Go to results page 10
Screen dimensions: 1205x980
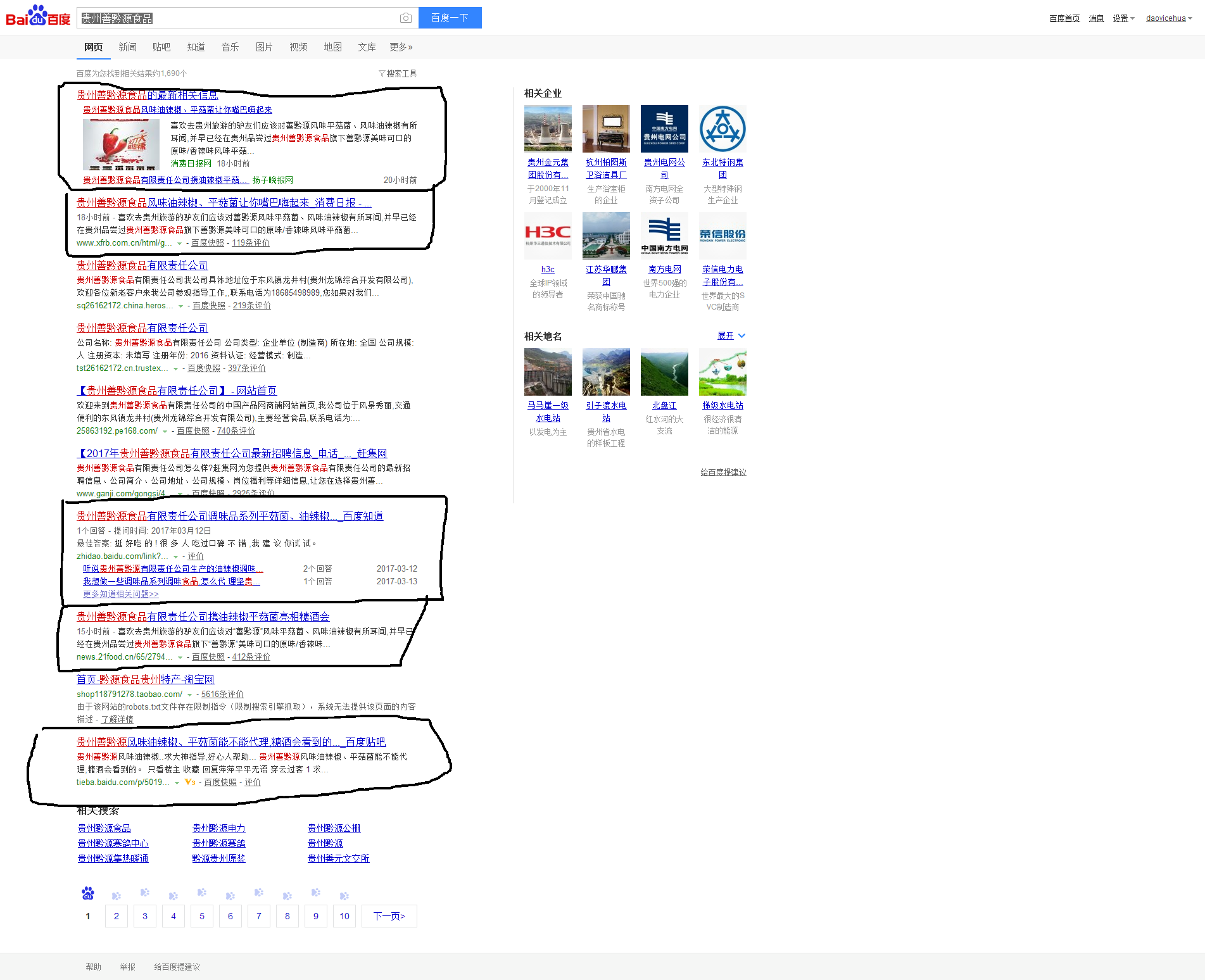[x=344, y=916]
